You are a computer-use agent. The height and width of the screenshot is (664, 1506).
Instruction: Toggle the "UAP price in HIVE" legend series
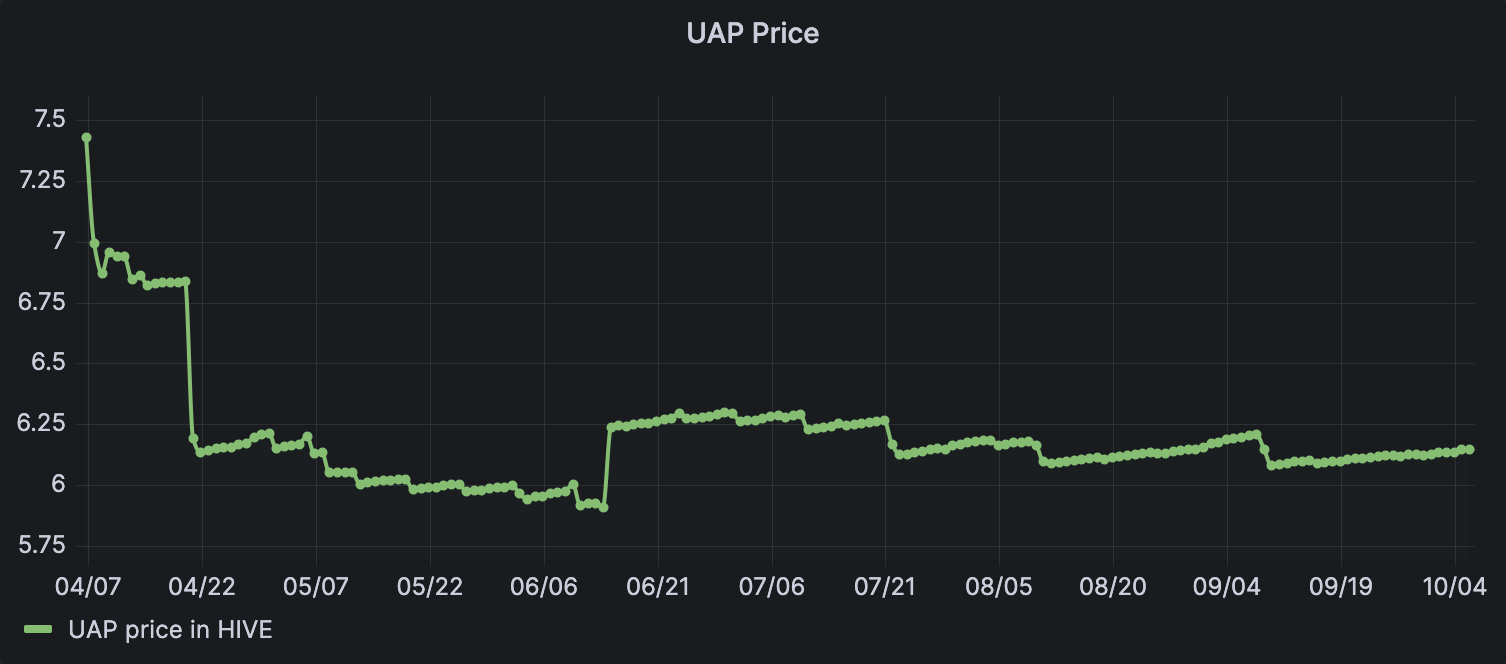pos(170,630)
